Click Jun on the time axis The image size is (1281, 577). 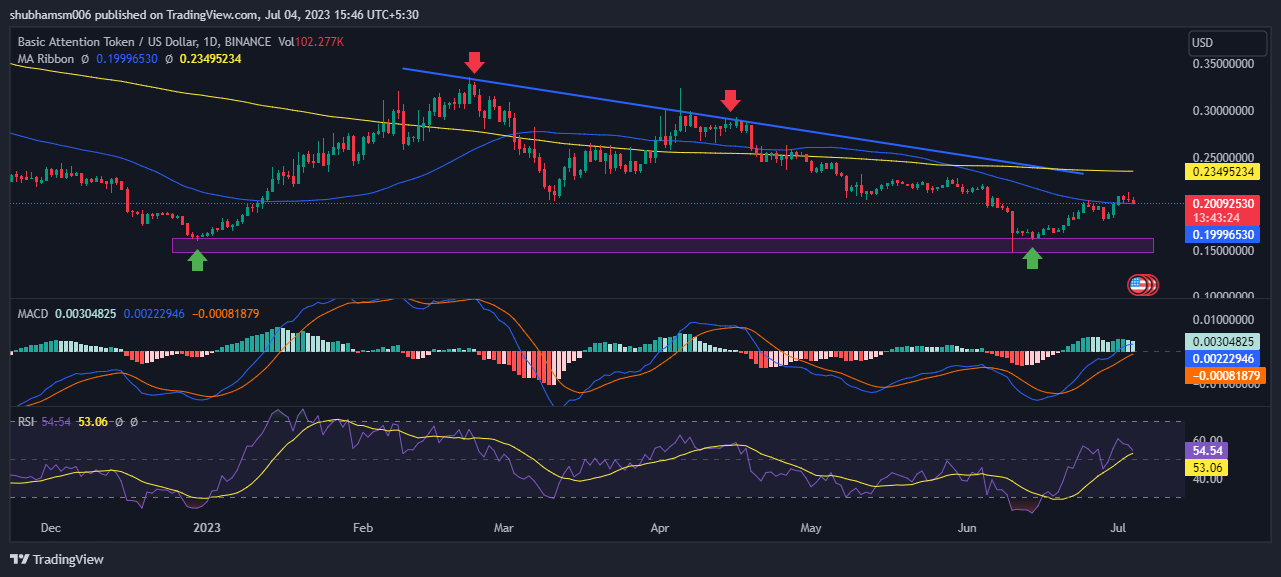point(968,526)
